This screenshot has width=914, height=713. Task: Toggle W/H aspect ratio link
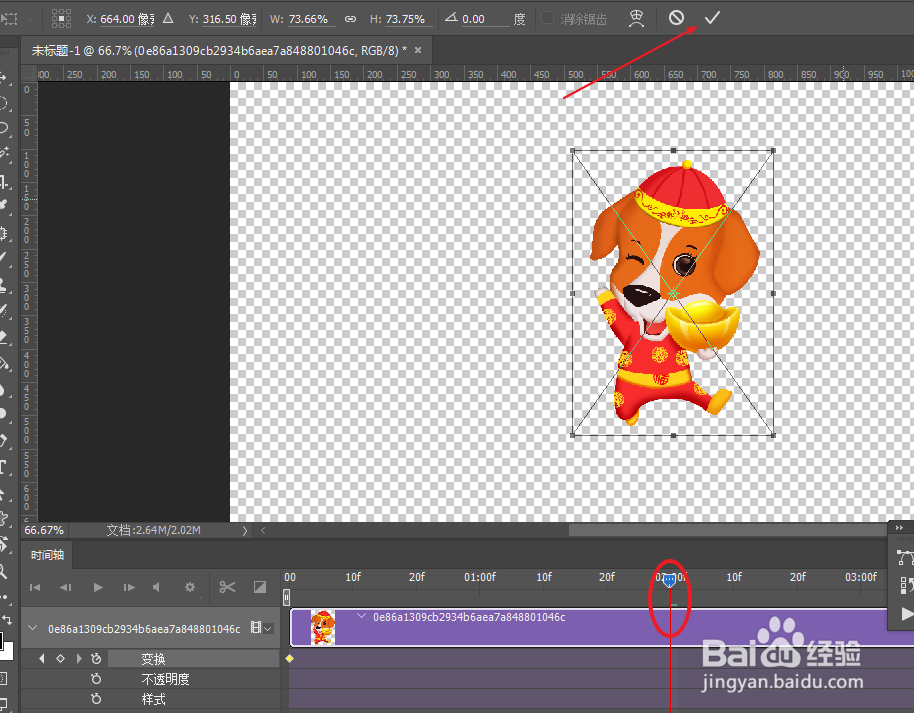(x=350, y=18)
